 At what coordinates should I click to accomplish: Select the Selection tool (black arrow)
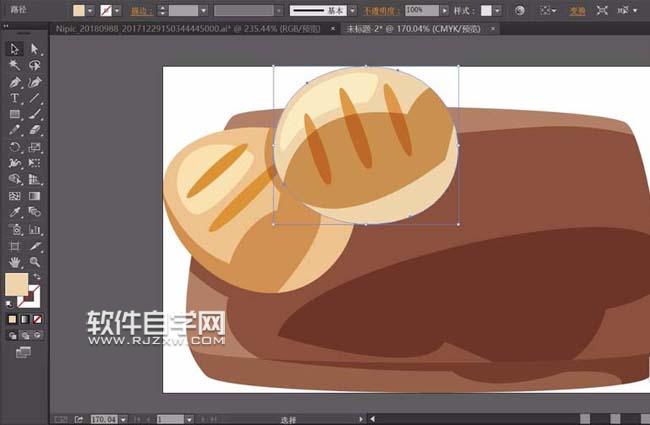tap(15, 49)
